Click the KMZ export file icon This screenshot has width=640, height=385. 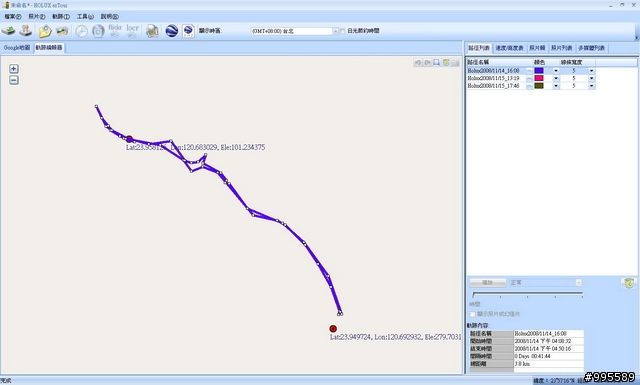[x=188, y=31]
